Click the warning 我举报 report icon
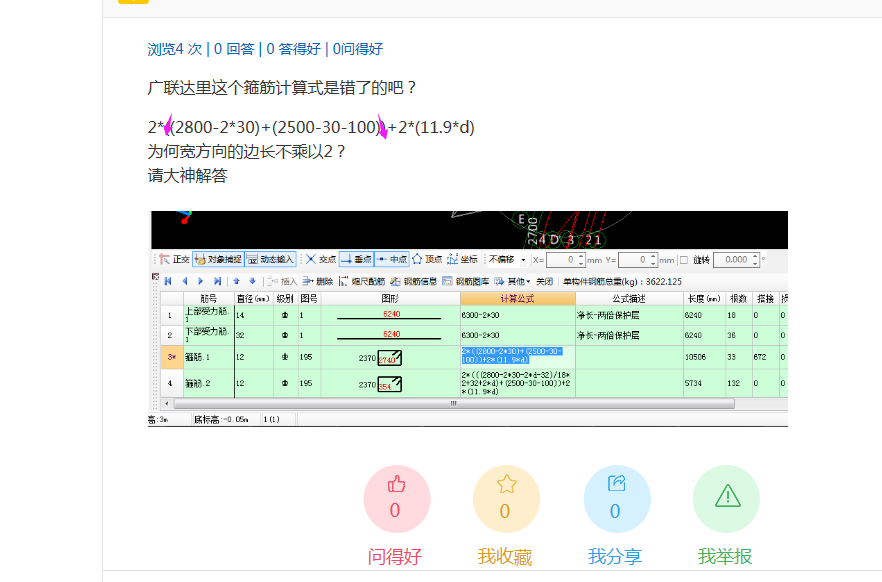 pos(727,495)
